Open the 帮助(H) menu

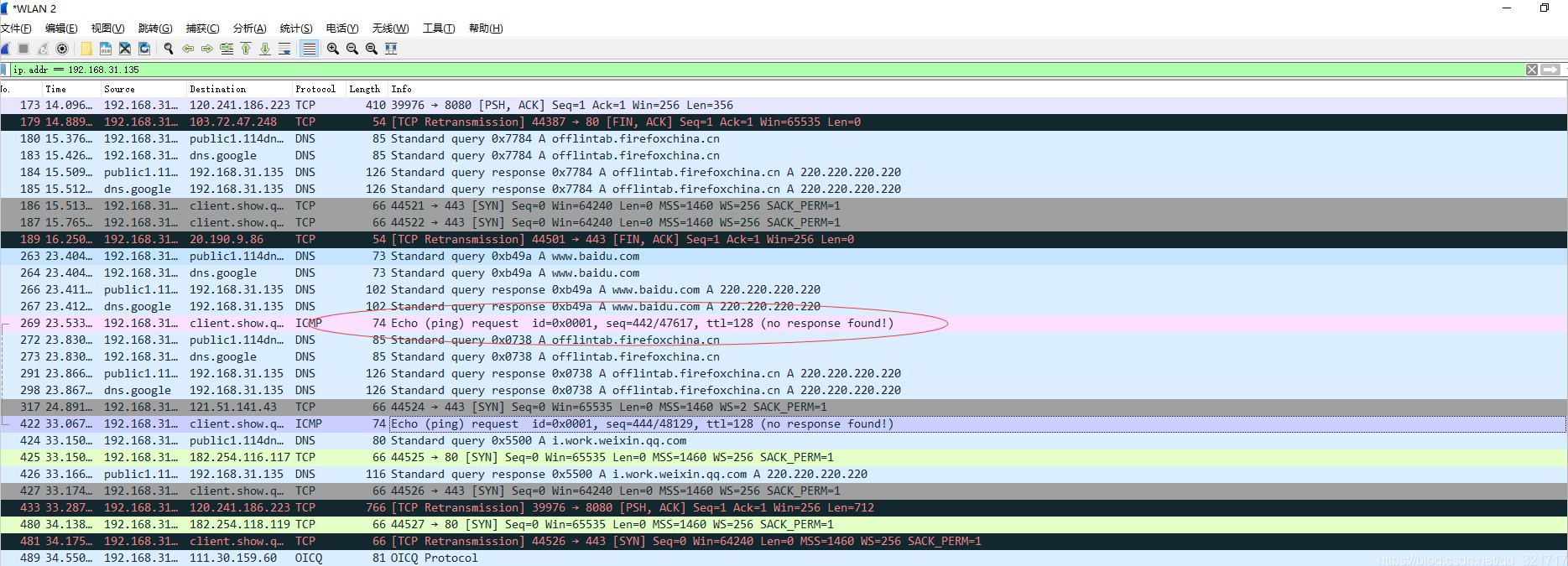(486, 29)
